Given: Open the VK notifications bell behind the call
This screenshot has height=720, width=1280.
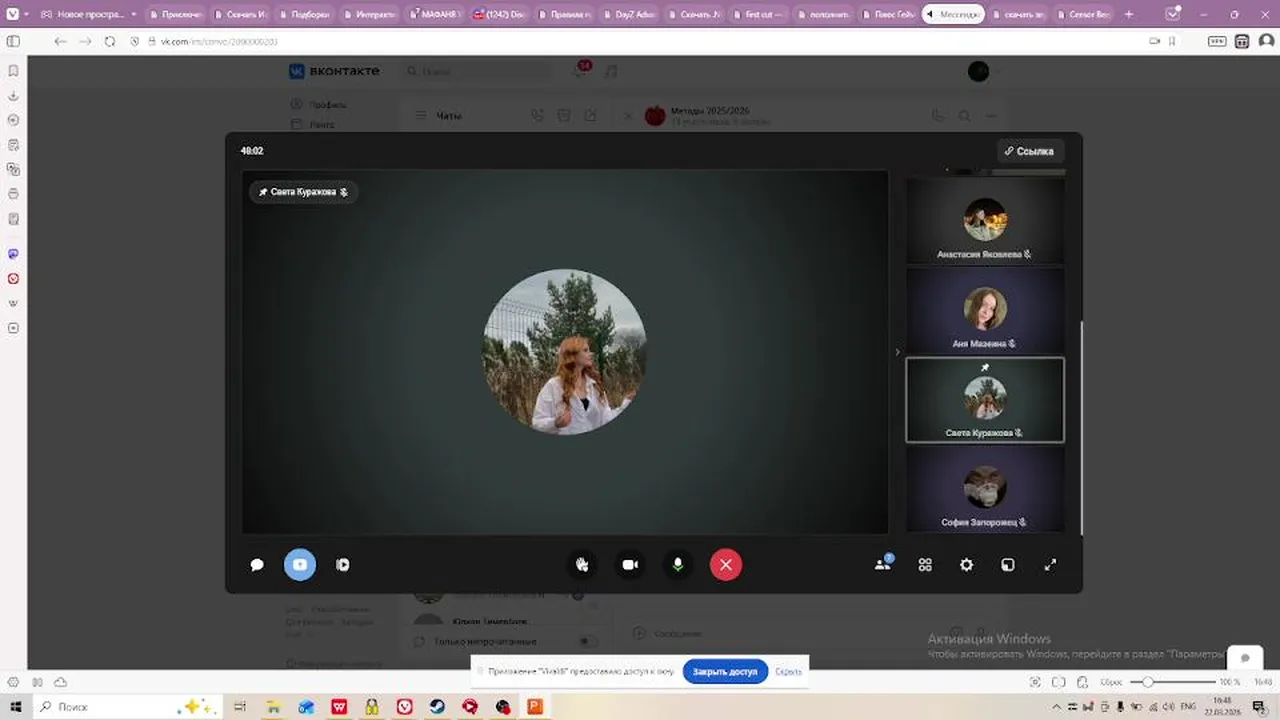Looking at the screenshot, I should (580, 71).
